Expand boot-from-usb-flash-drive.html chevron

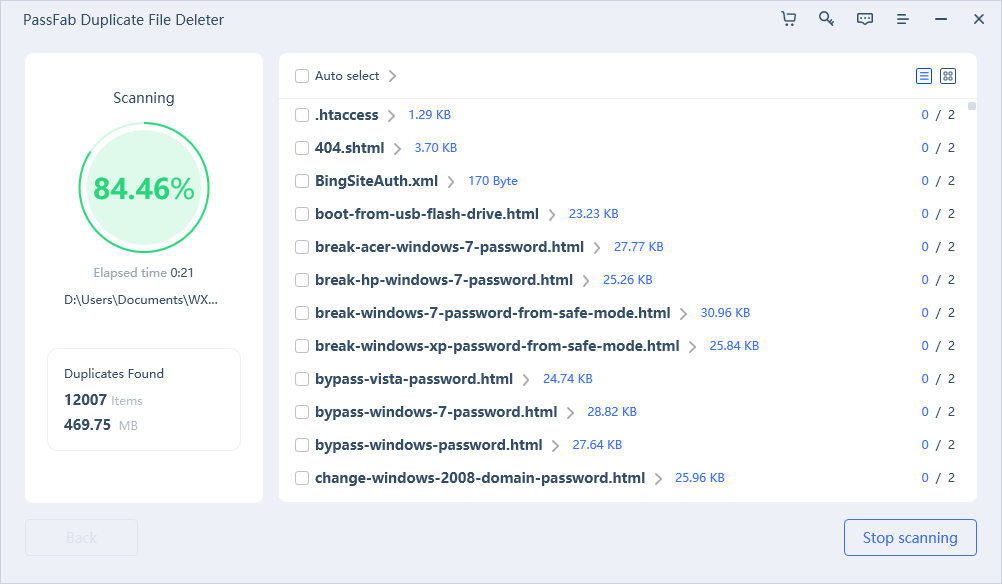pyautogui.click(x=552, y=214)
